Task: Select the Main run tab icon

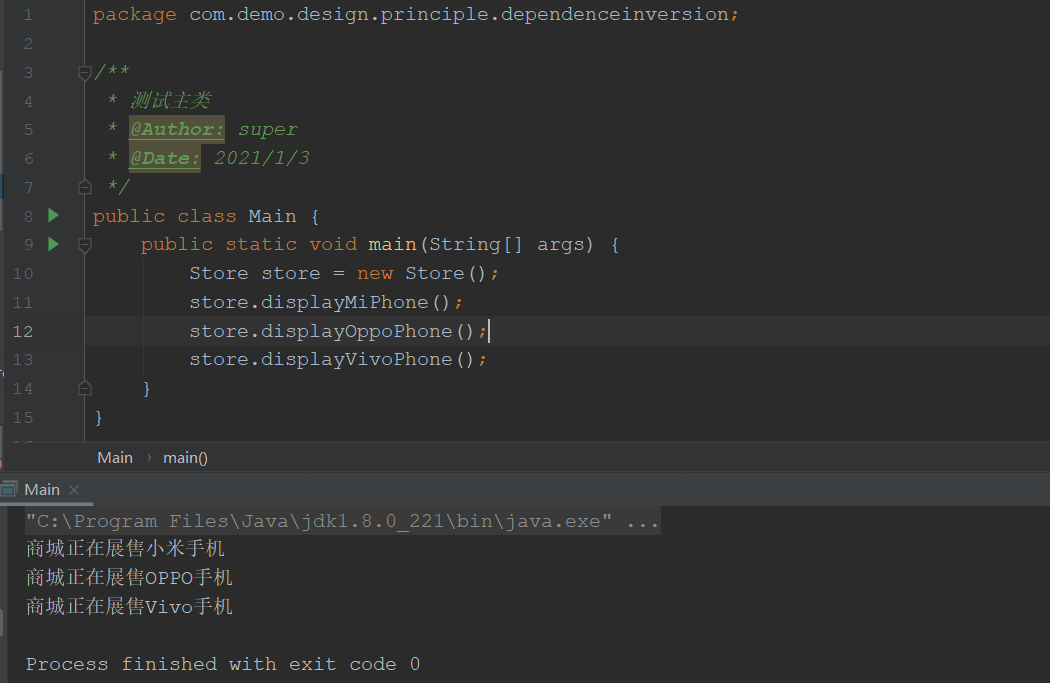Action: click(x=9, y=489)
